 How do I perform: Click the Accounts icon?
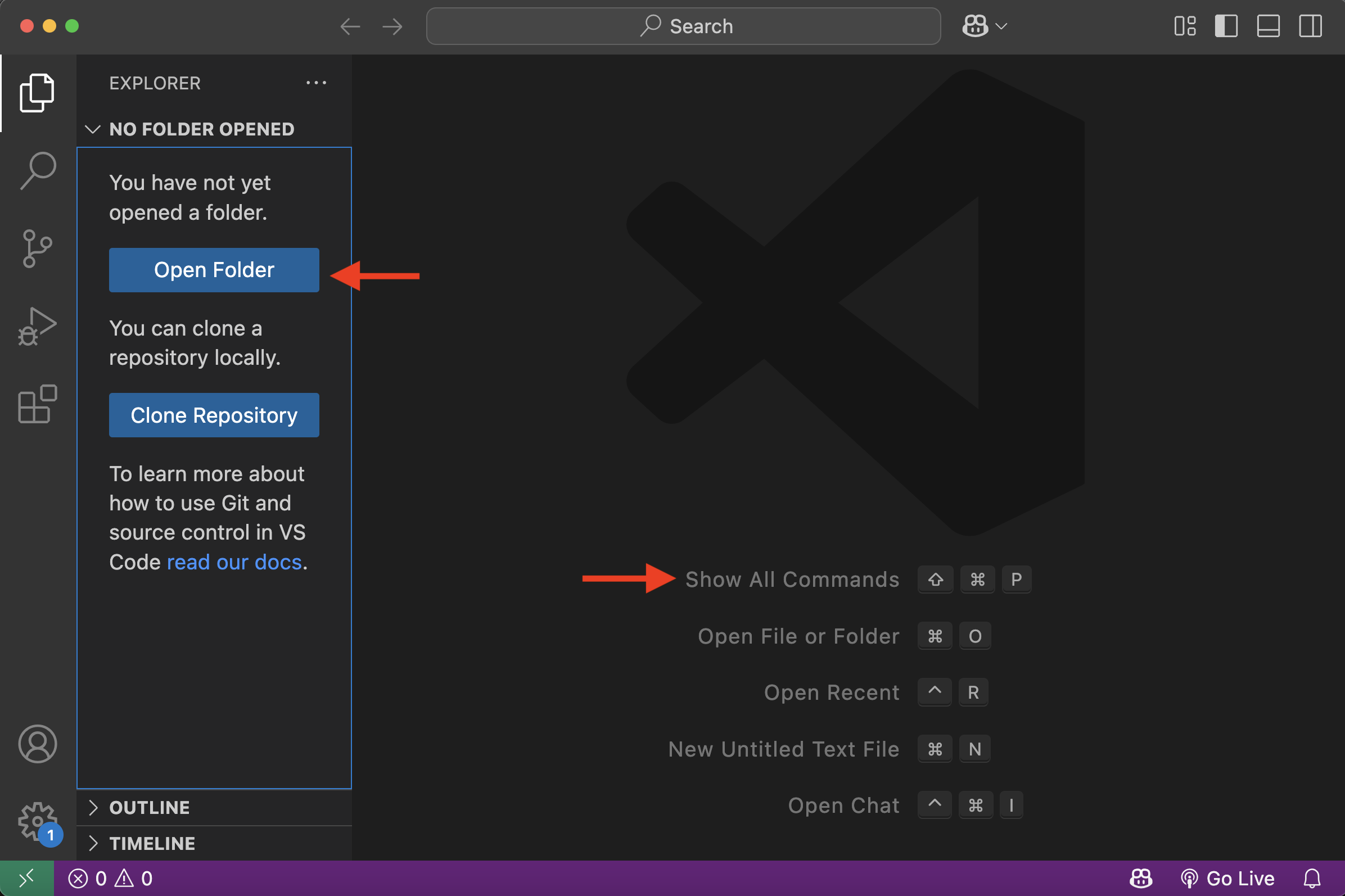click(38, 744)
